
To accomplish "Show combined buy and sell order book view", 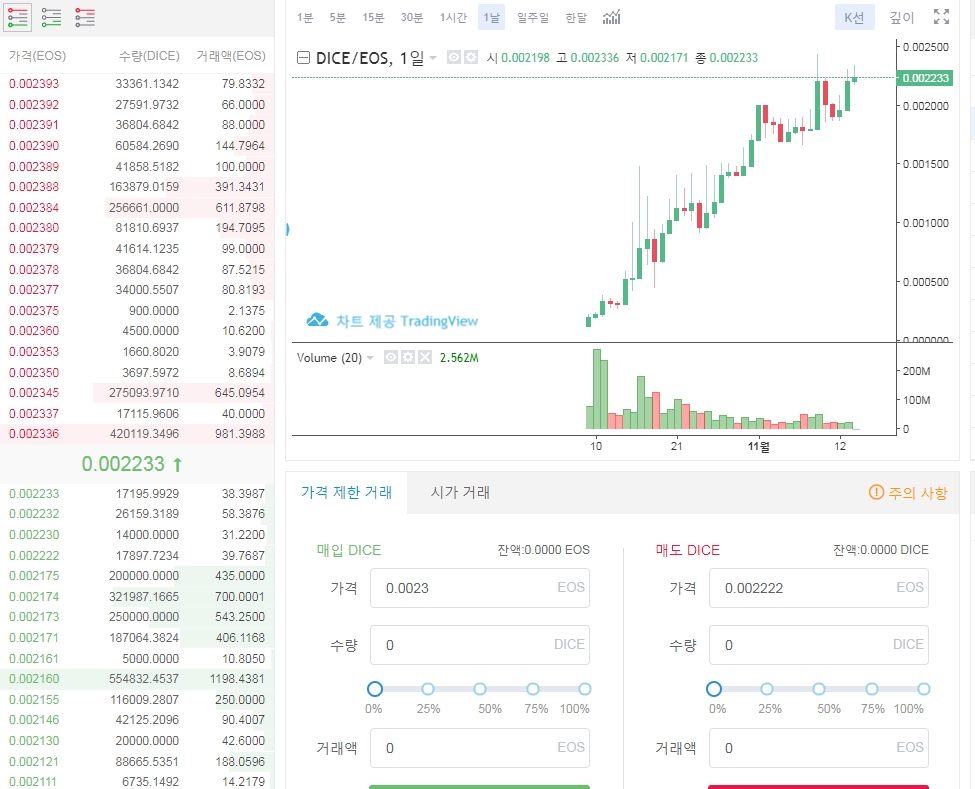I will 17,17.
